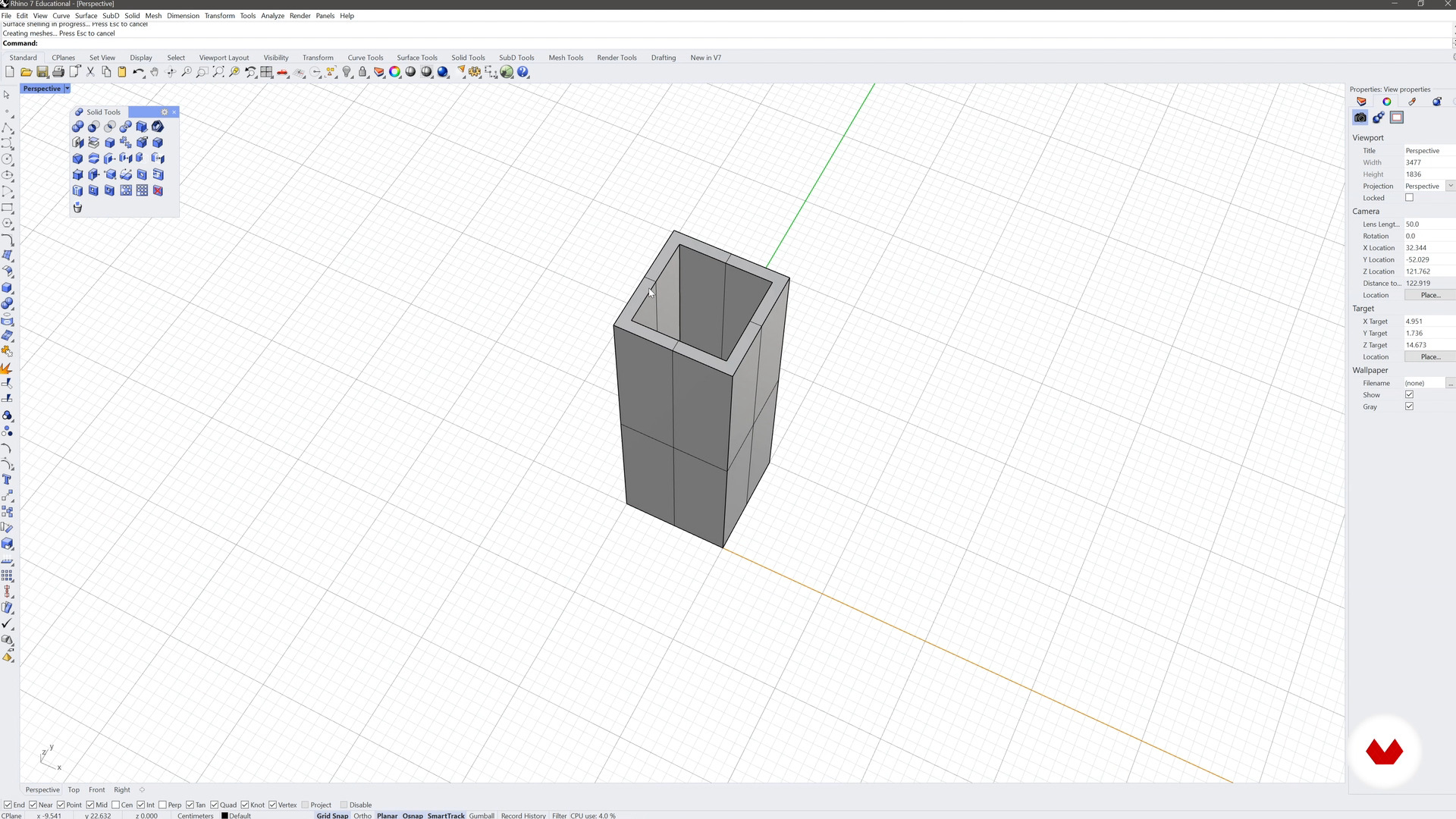Click the Print icon in the Standard toolbar

tap(58, 72)
